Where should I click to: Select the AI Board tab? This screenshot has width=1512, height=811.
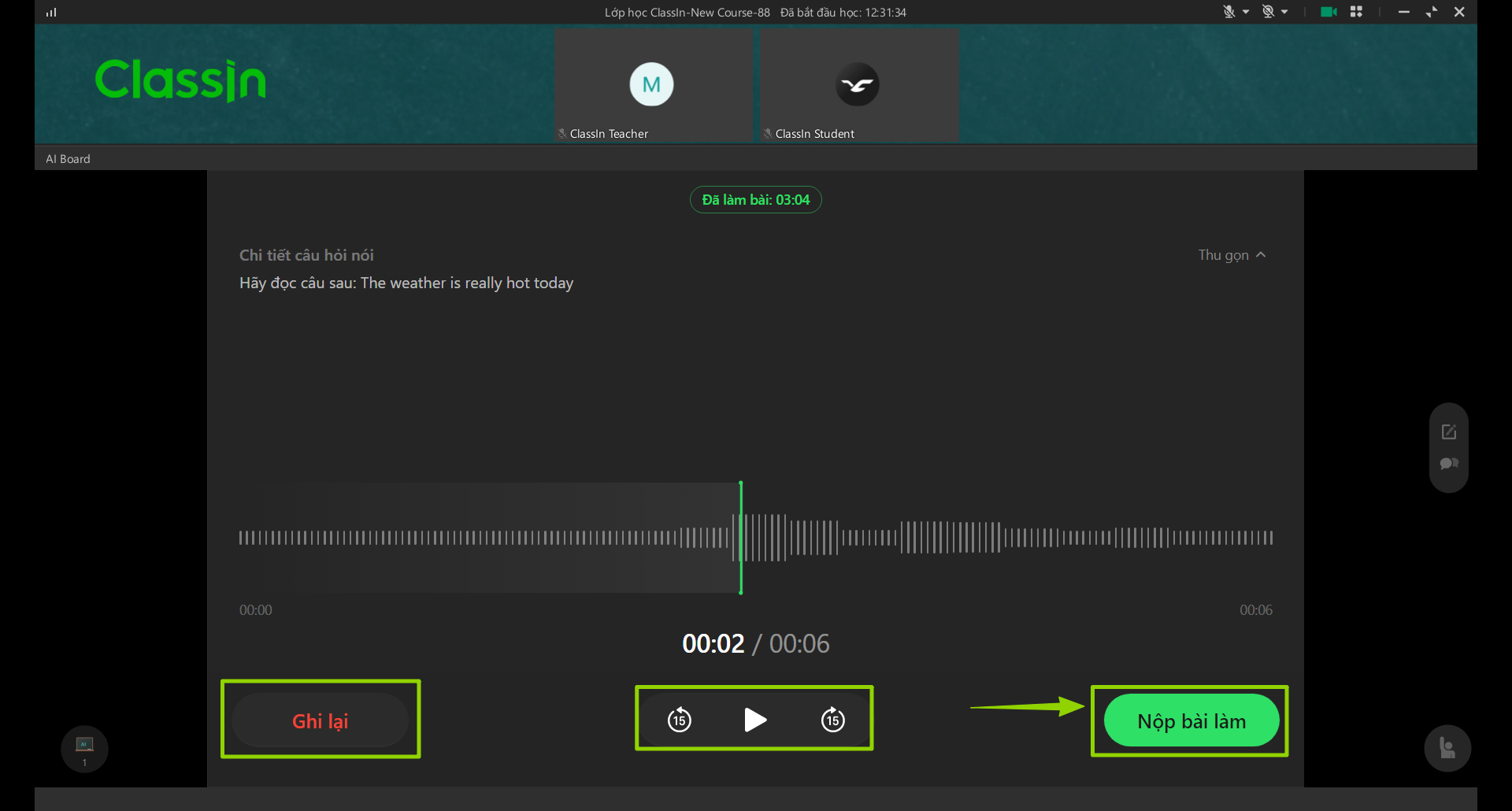[x=68, y=159]
